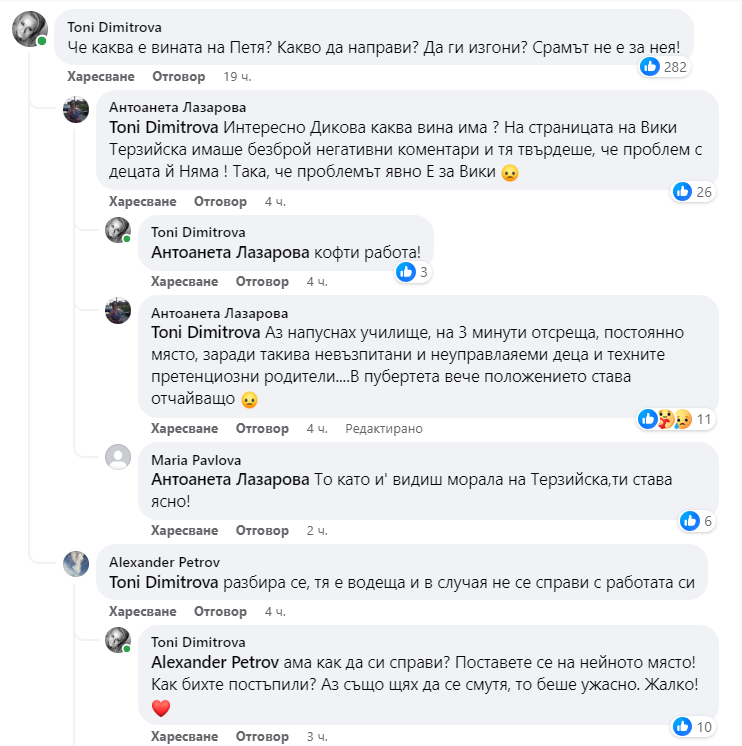
Task: Open Maria Pavlova's default avatar
Action: [x=118, y=458]
